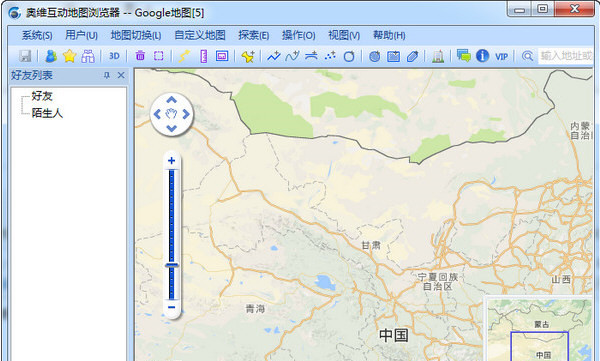
Task: Open the 地图切换(L) menu
Action: pyautogui.click(x=136, y=36)
